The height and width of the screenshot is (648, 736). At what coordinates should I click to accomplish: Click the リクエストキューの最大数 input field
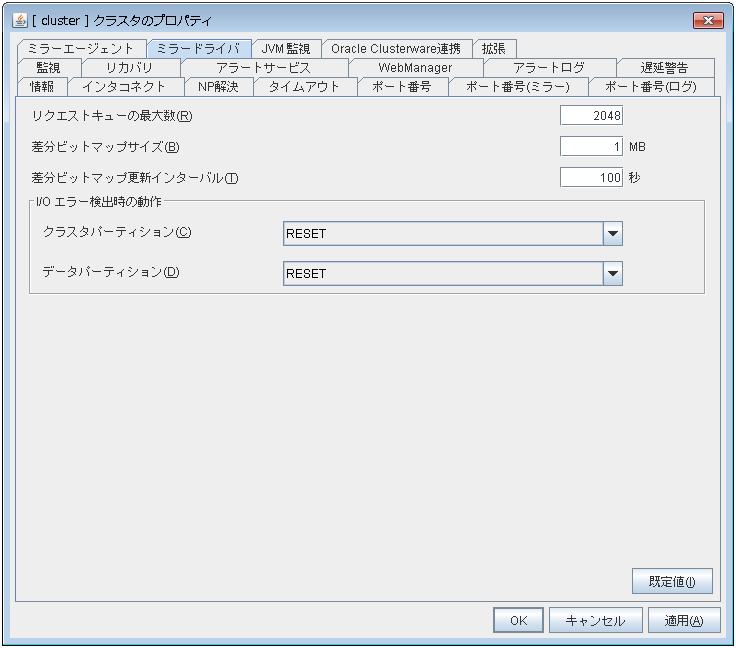(591, 115)
